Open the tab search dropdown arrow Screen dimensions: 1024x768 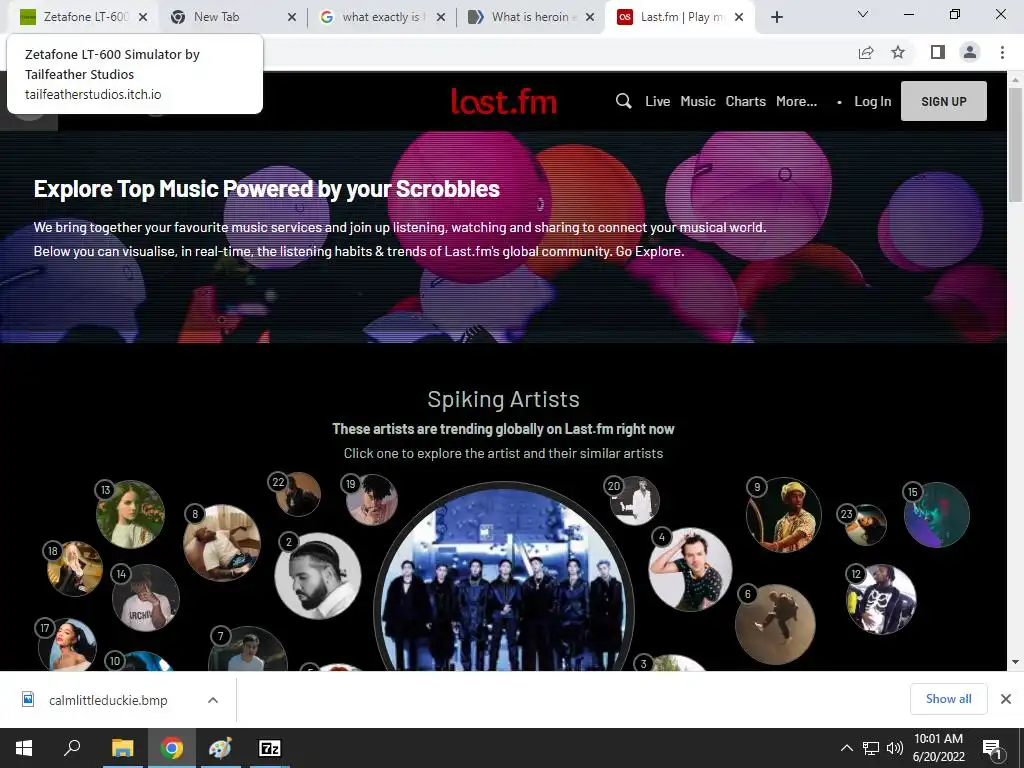tap(863, 14)
